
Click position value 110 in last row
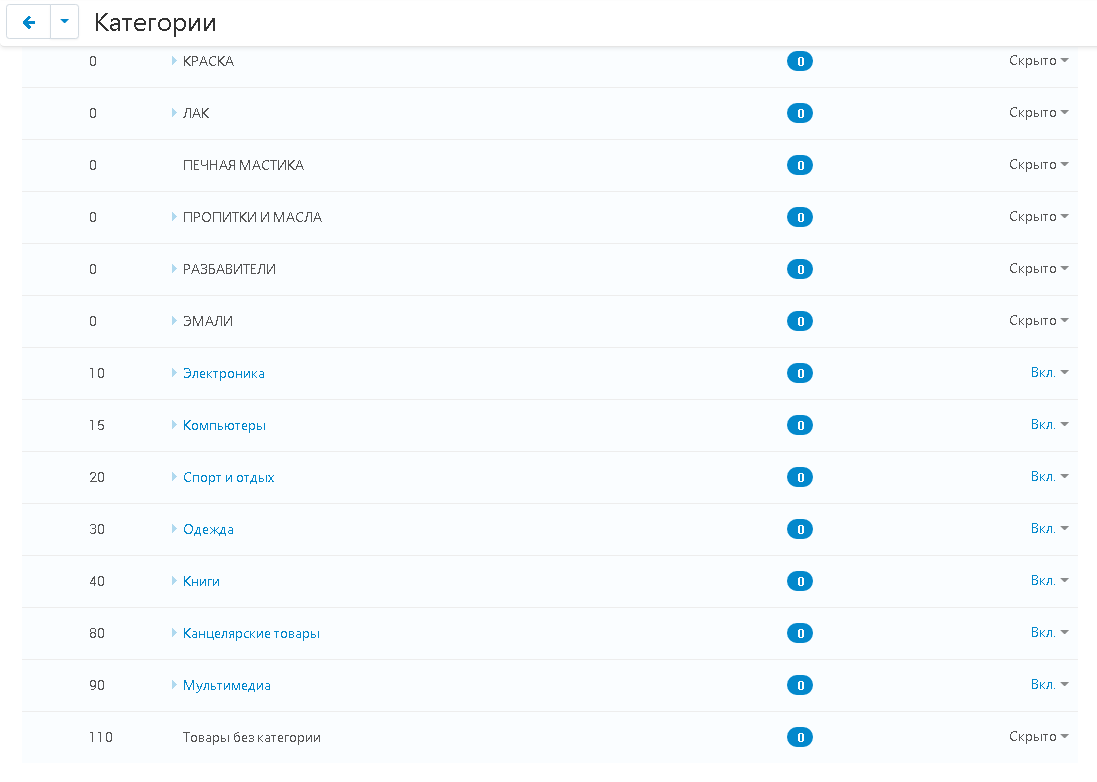100,737
